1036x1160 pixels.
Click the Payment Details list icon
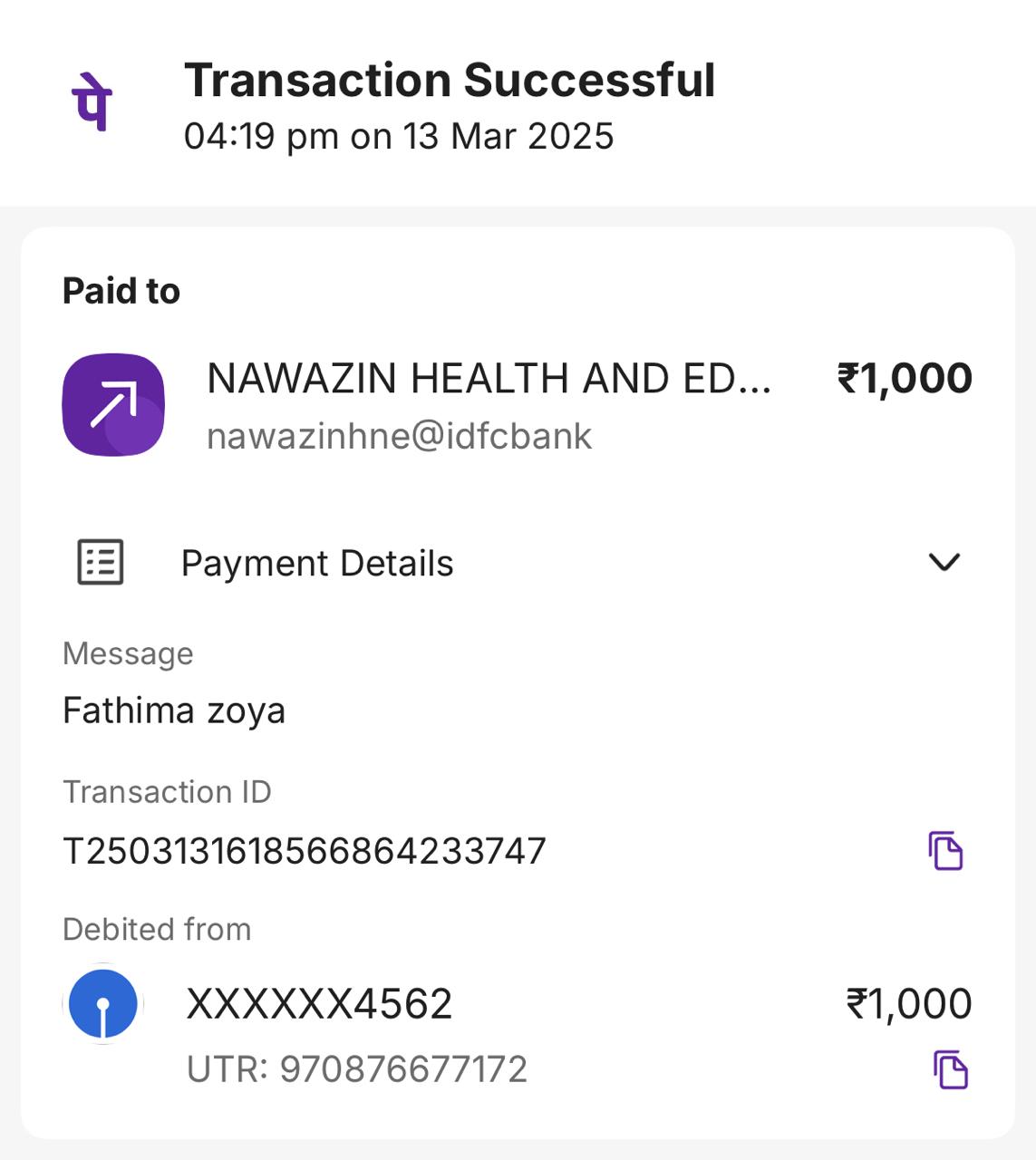[101, 563]
